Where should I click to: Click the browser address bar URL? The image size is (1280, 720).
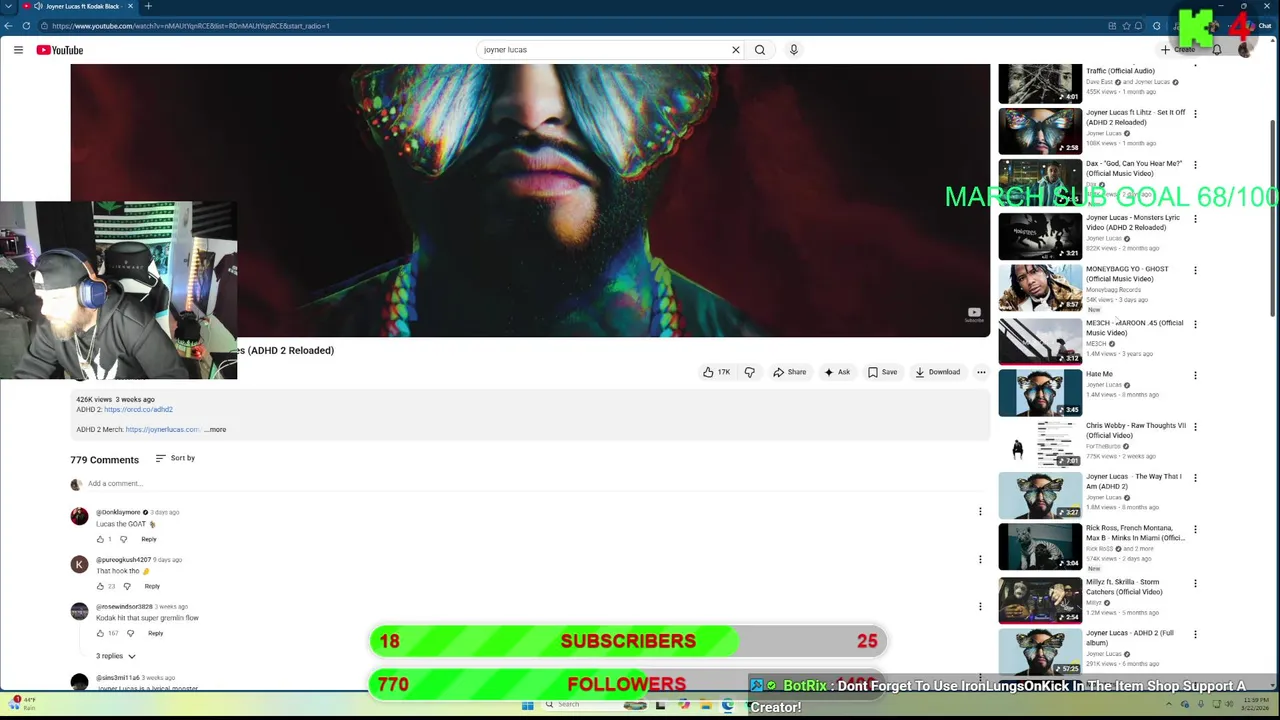click(x=190, y=26)
